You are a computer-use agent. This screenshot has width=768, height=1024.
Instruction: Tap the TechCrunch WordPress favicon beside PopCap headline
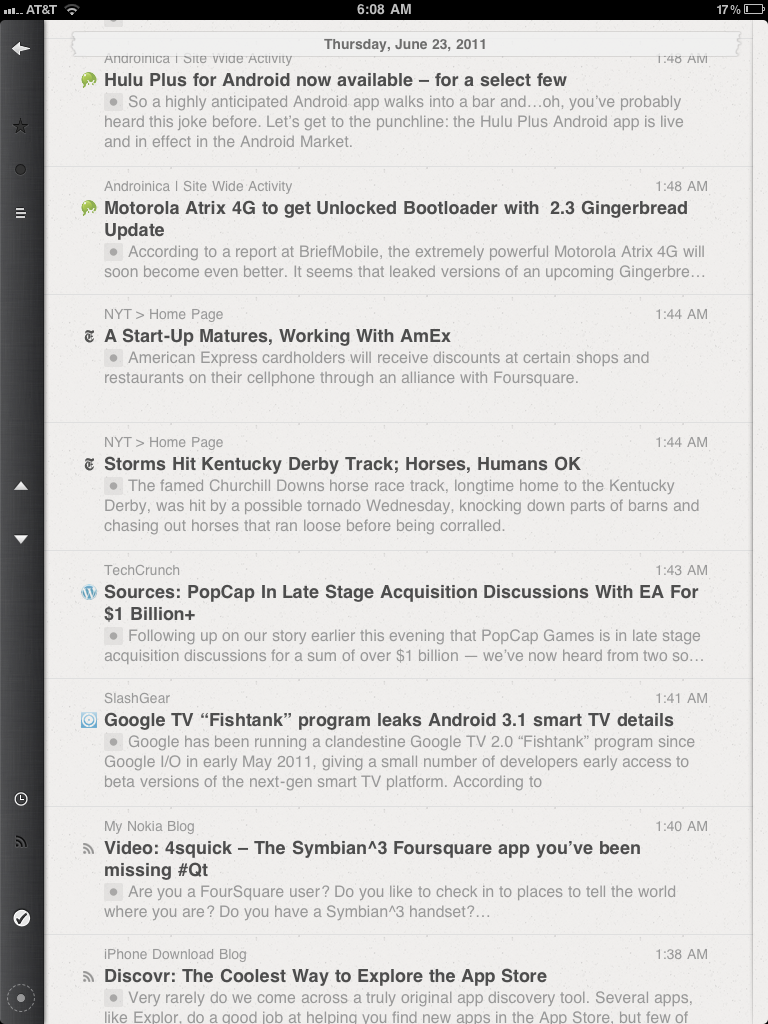(89, 592)
